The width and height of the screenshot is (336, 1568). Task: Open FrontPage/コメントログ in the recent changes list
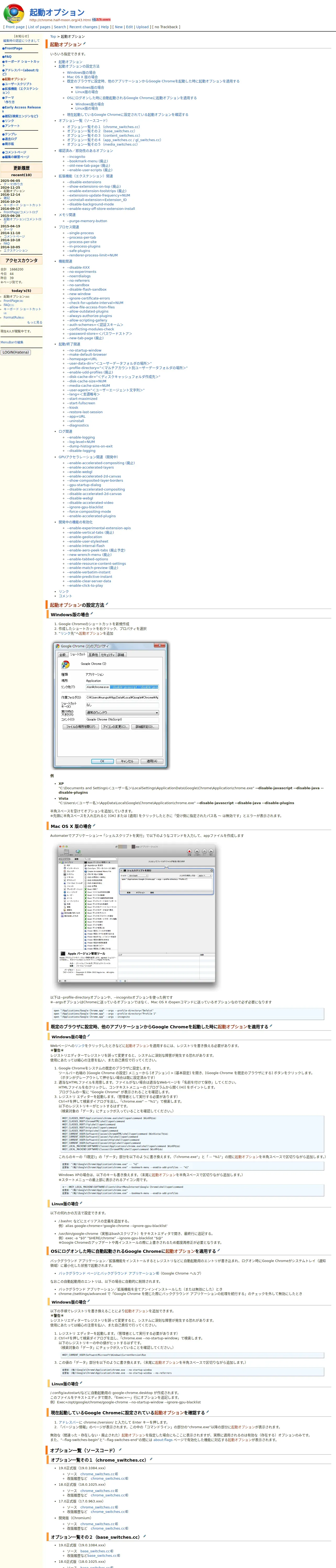coord(21,212)
